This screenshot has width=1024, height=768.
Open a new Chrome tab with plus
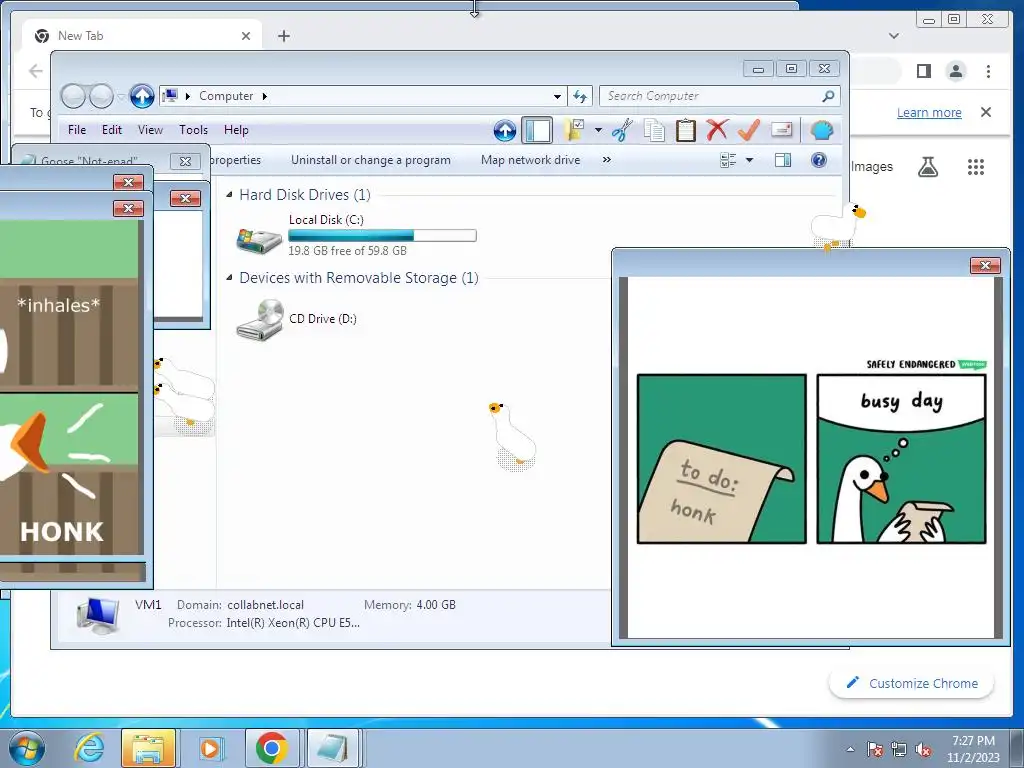tap(283, 36)
